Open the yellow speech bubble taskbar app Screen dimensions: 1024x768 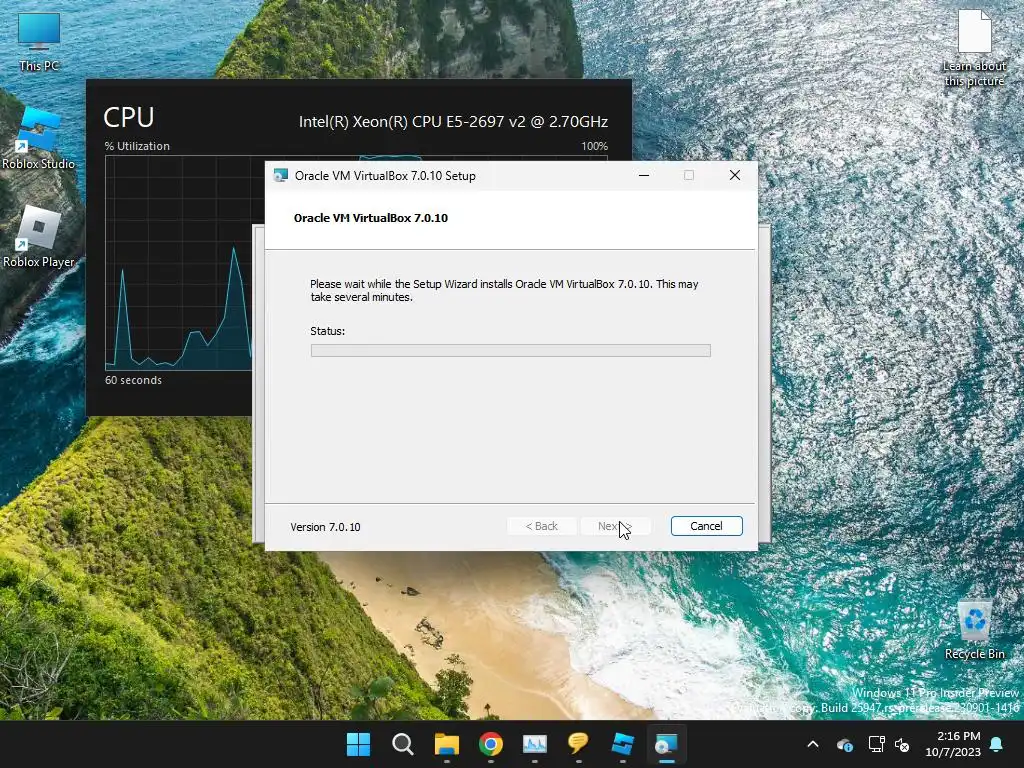click(579, 744)
